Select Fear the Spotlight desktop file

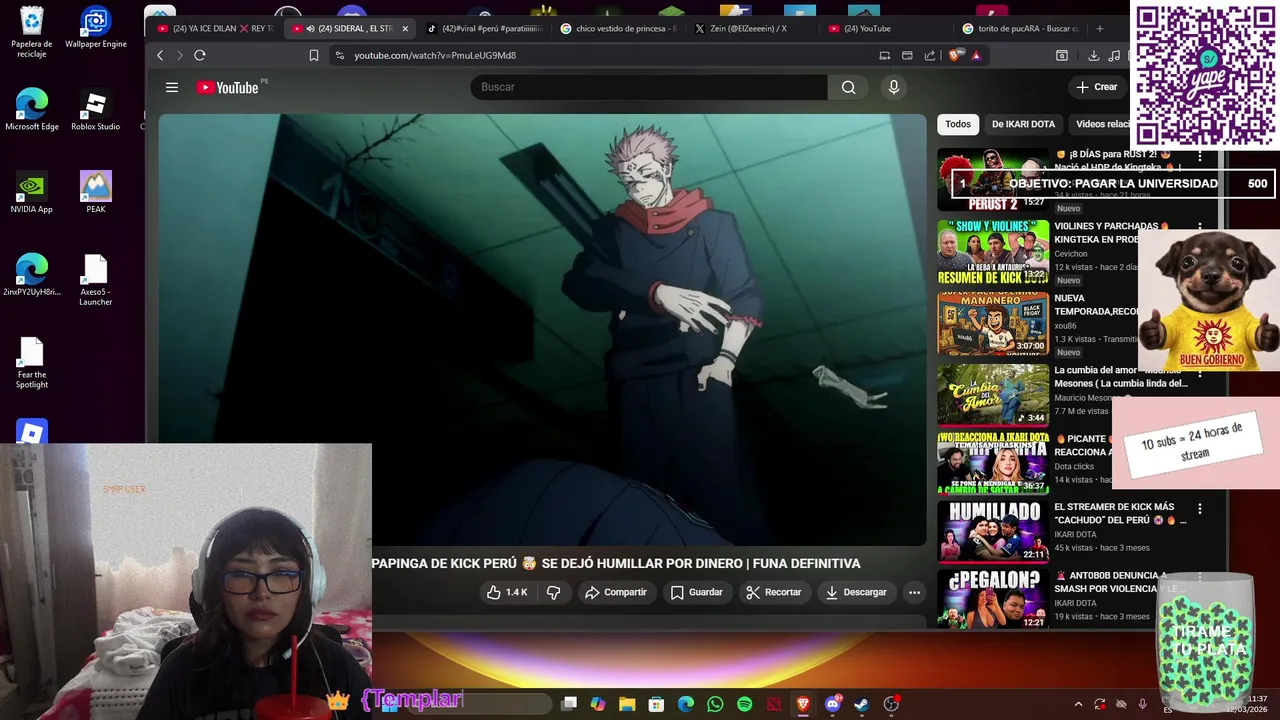point(31,363)
